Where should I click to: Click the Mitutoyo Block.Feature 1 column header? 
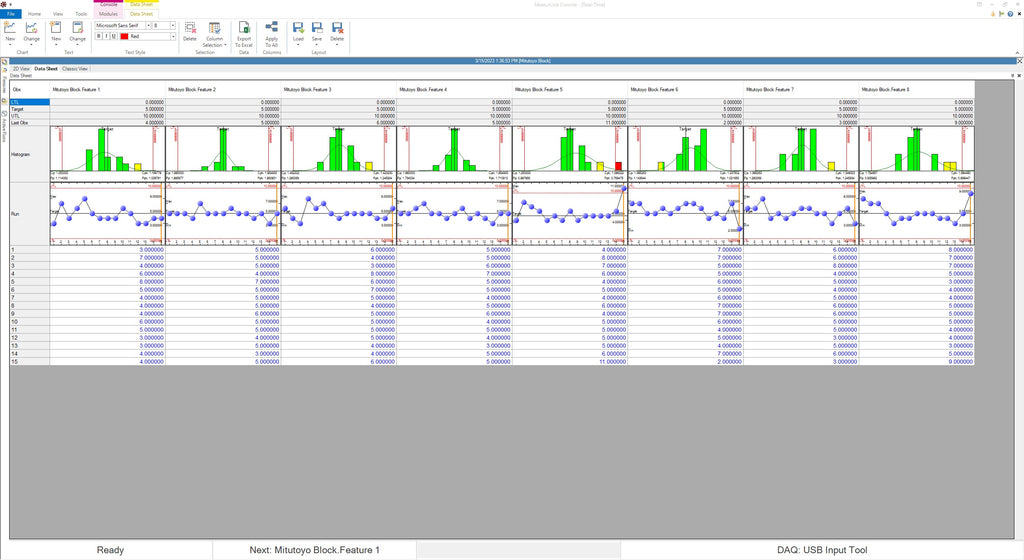(108, 89)
